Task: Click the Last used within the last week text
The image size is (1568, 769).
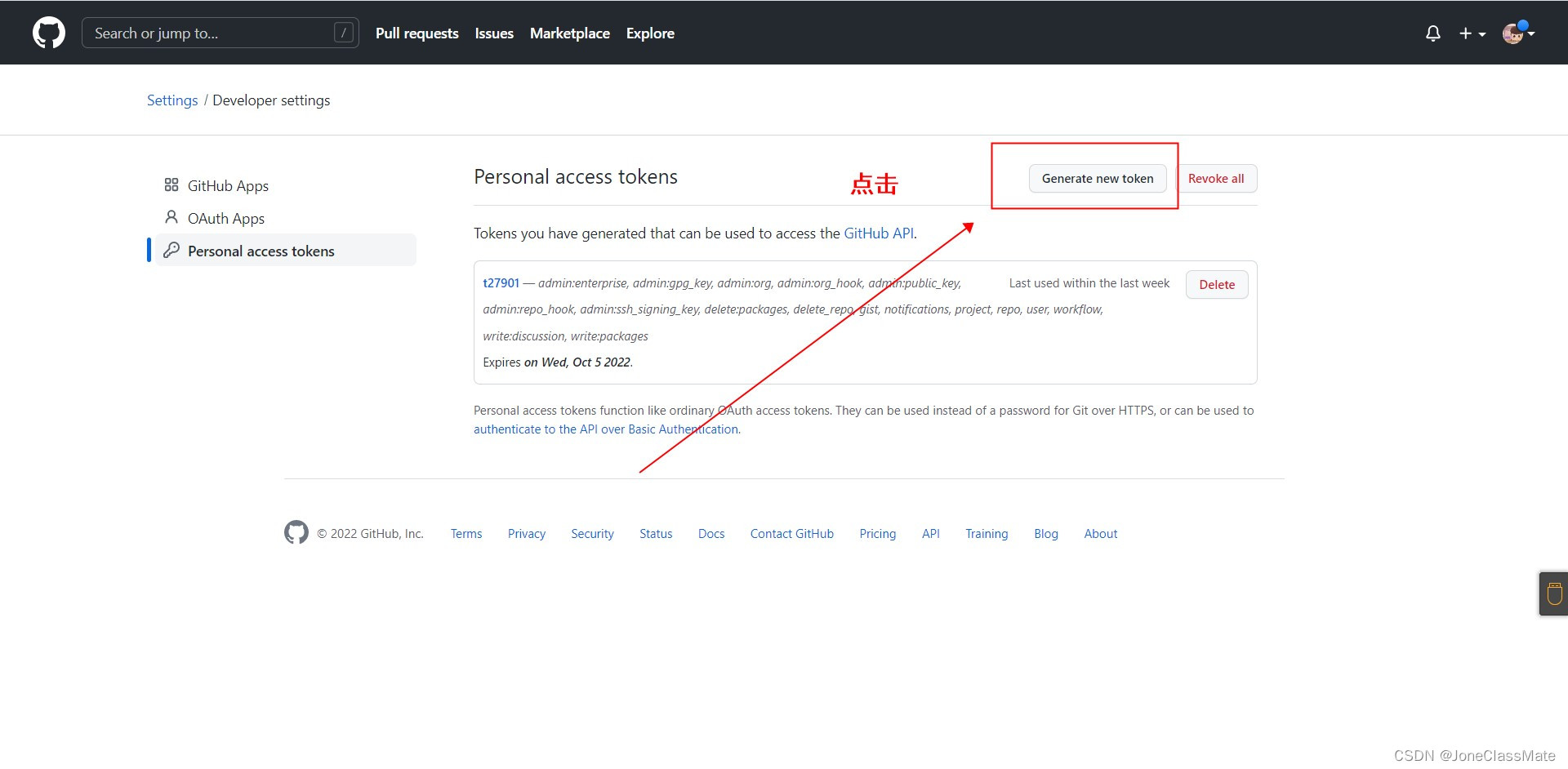Action: (1089, 283)
